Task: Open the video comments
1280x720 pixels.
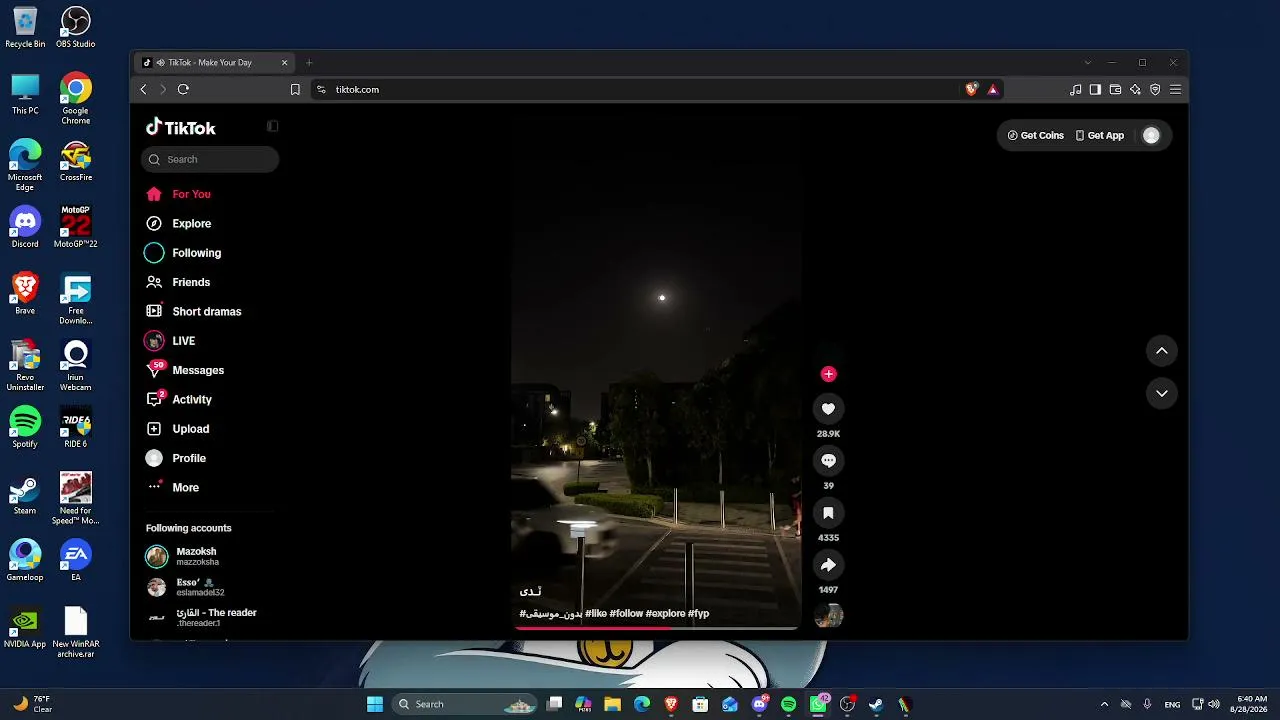Action: [x=828, y=460]
